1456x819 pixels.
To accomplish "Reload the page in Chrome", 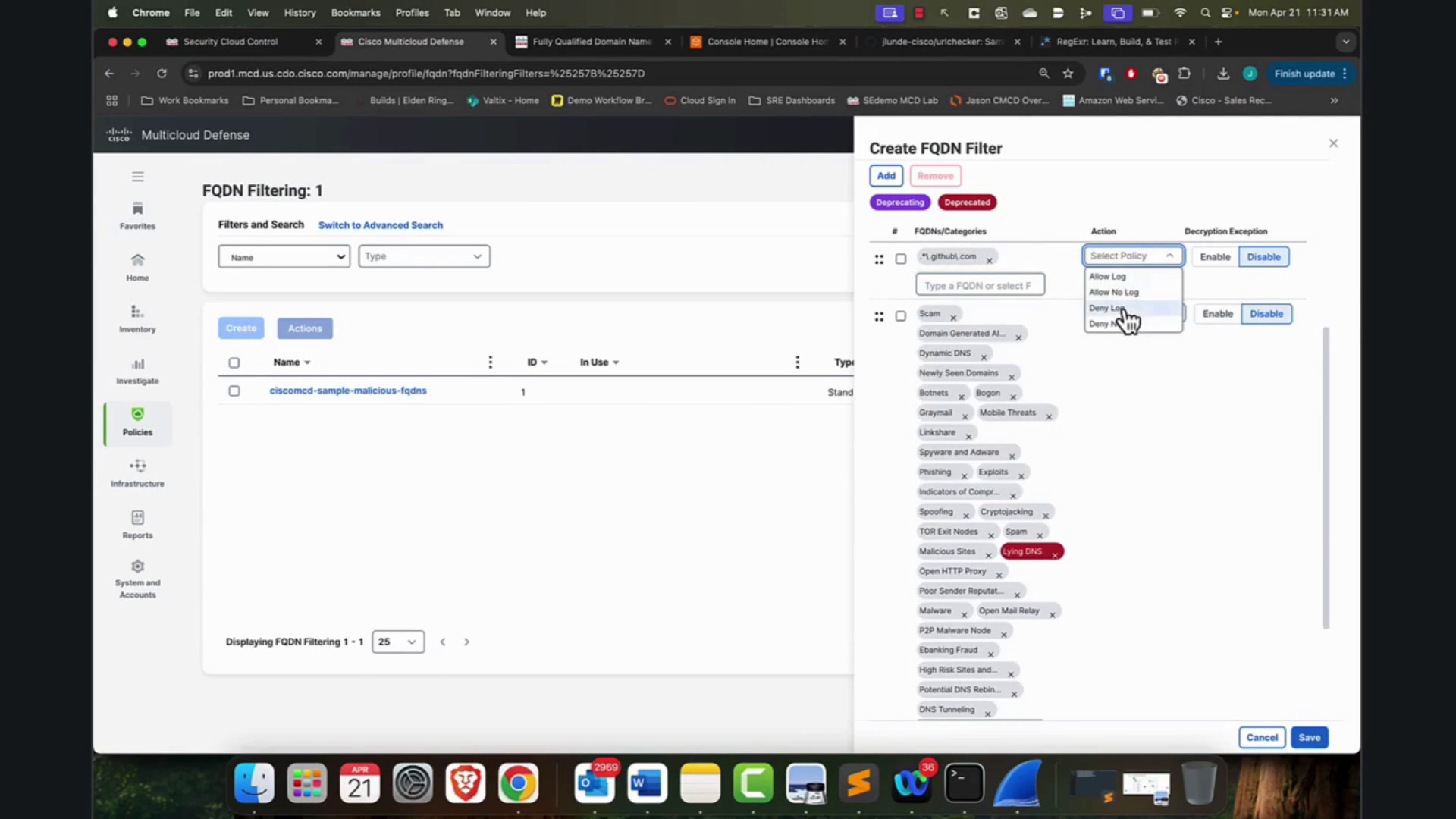I will coord(162,74).
